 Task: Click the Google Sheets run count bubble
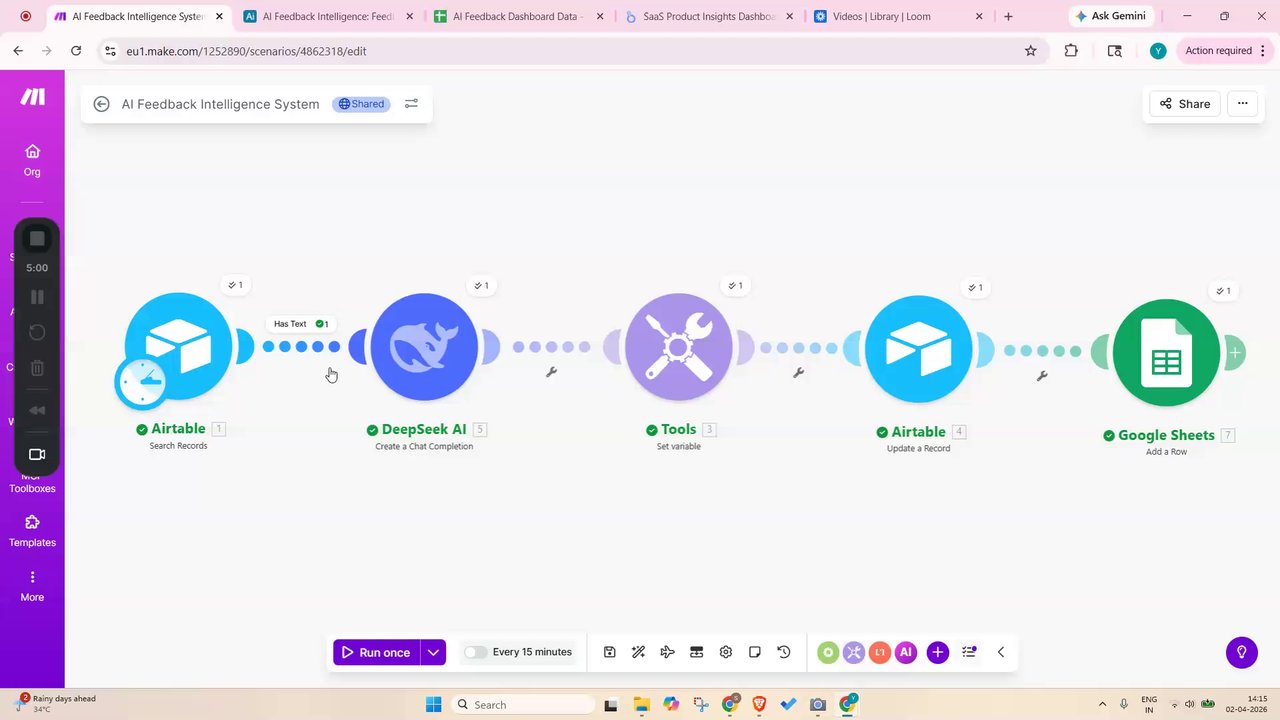click(x=1222, y=291)
